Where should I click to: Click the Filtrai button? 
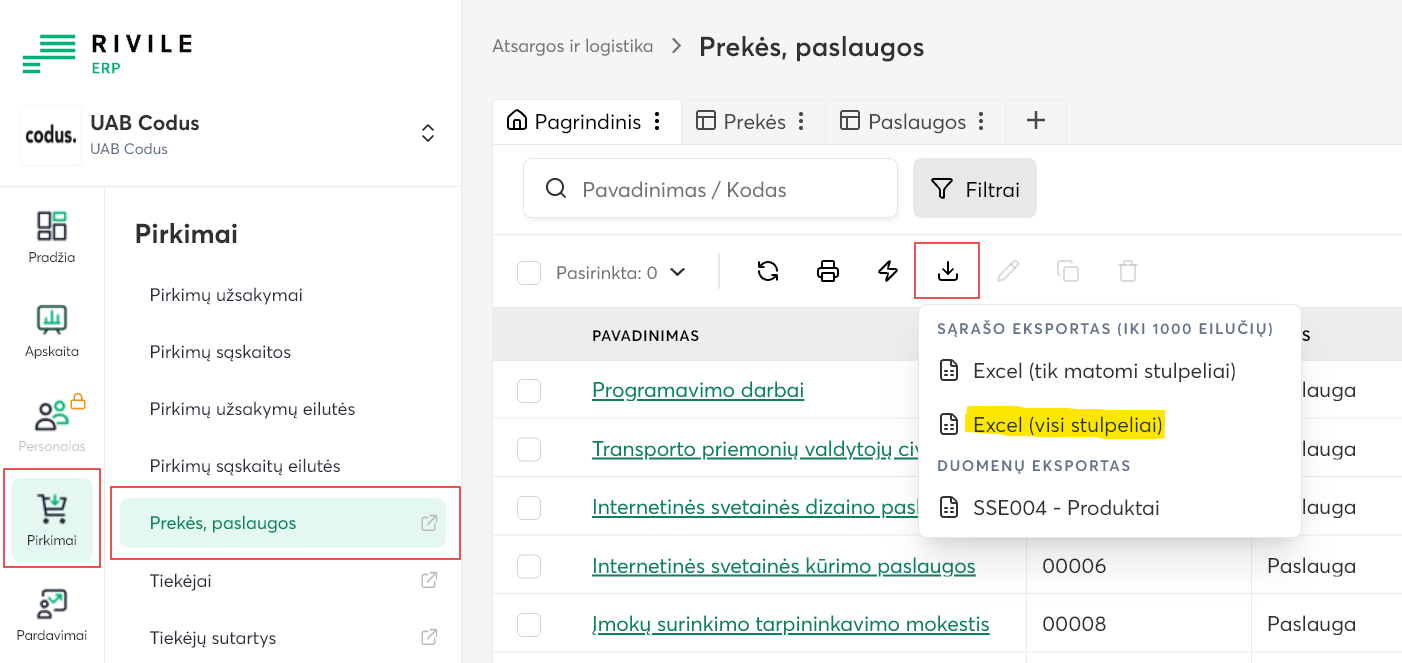point(975,188)
